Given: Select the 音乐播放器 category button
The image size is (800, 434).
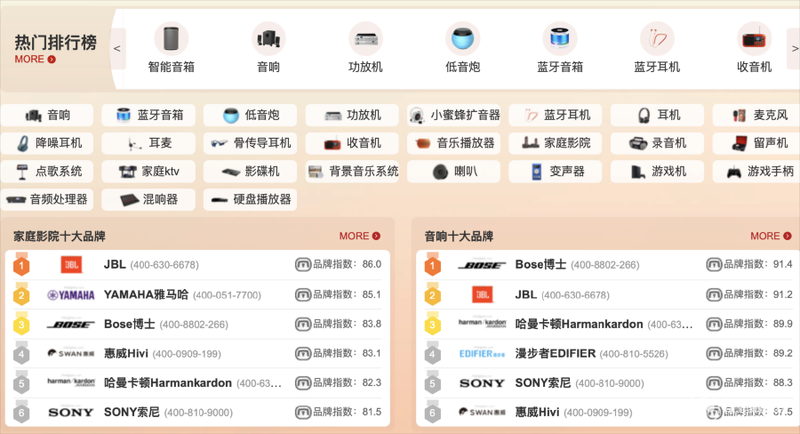Looking at the screenshot, I should (454, 143).
